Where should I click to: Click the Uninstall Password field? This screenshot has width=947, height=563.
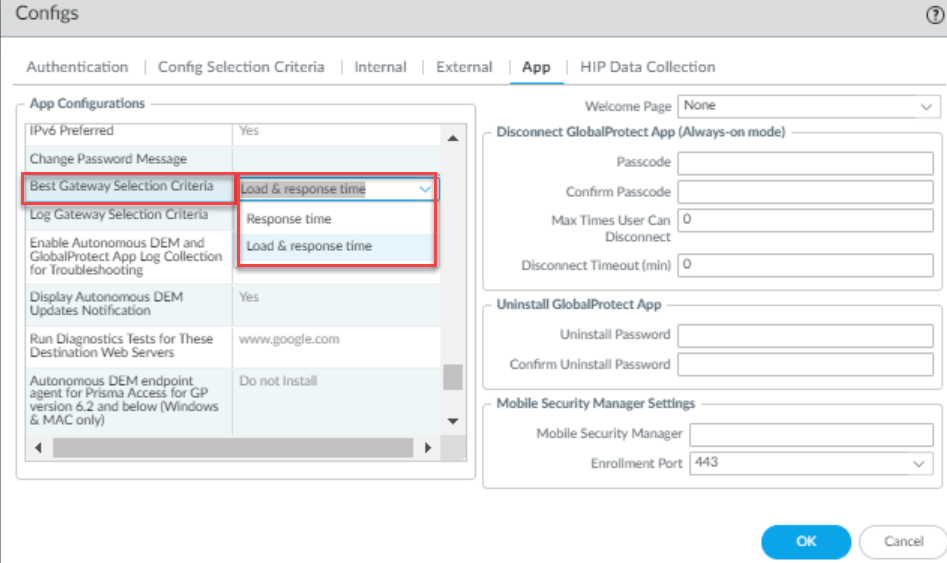pos(805,335)
